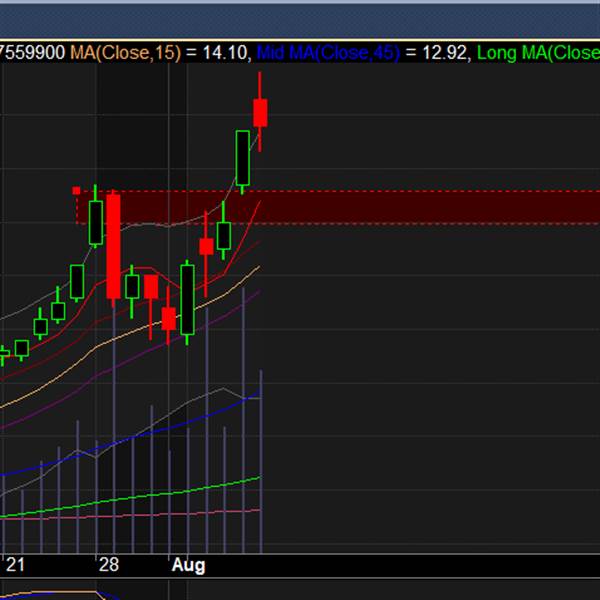The image size is (600, 600).
Task: Select the 12.92 mid moving average value
Action: [444, 52]
